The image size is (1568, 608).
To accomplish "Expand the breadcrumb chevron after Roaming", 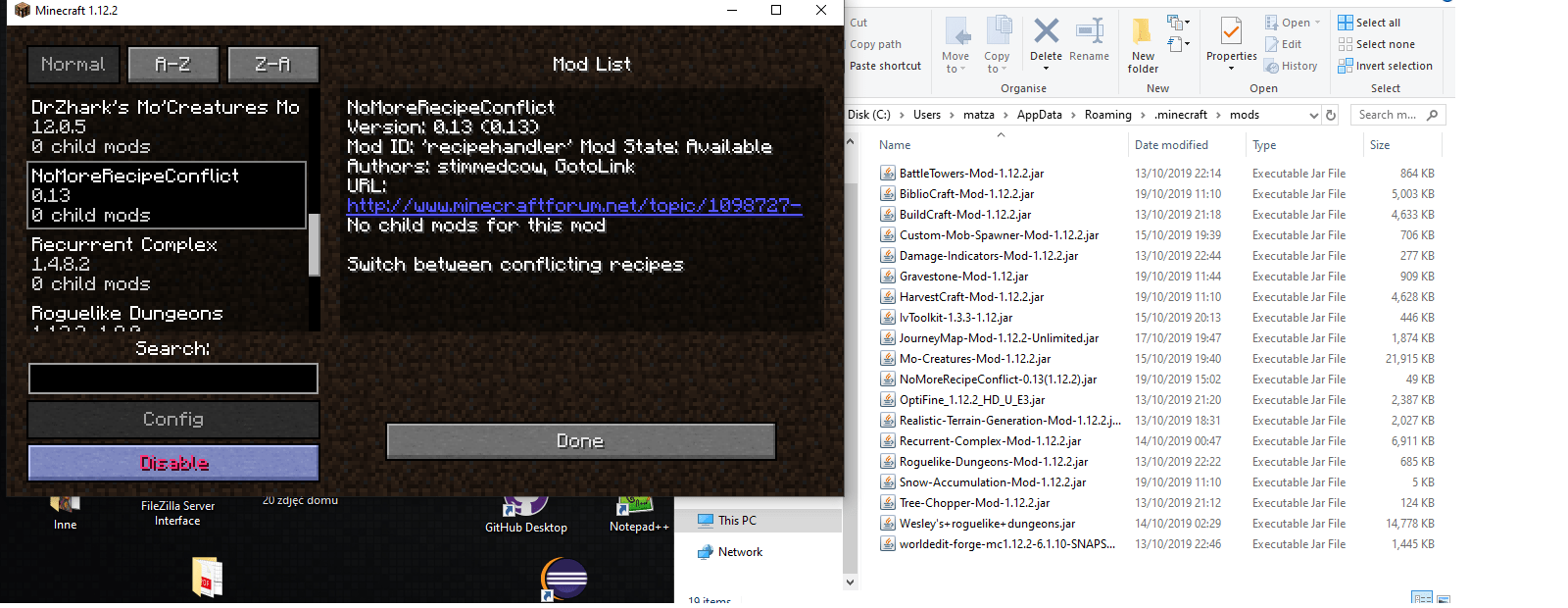I will tap(1143, 115).
